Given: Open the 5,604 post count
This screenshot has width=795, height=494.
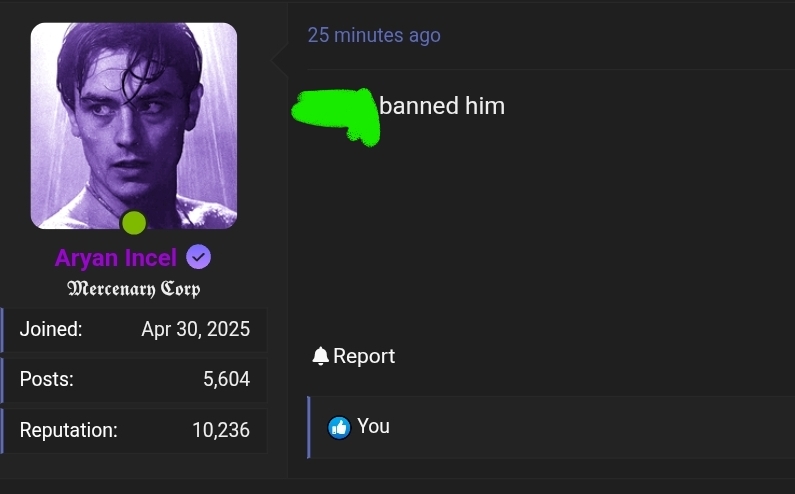Looking at the screenshot, I should (227, 379).
